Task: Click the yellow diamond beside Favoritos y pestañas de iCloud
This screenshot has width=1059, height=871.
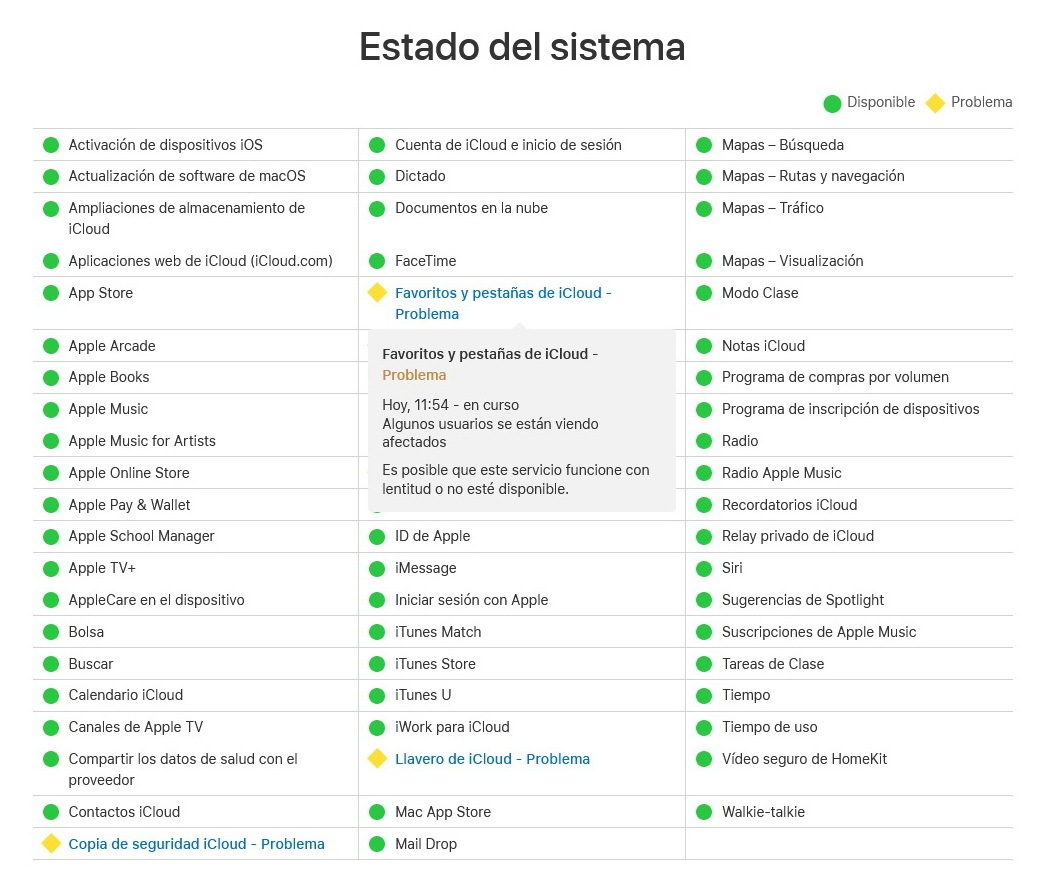Action: click(x=377, y=292)
